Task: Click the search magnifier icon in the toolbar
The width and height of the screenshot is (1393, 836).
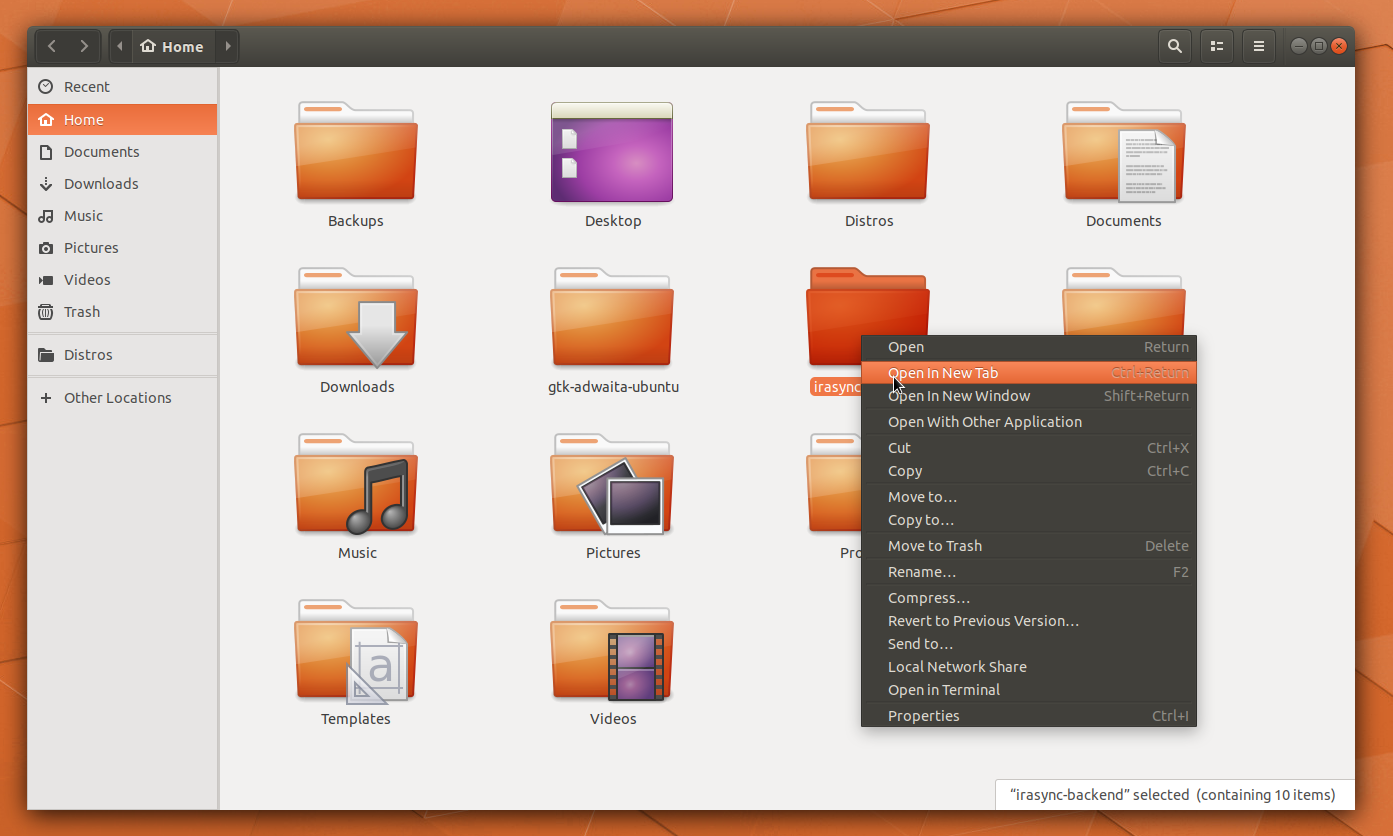Action: 1175,46
